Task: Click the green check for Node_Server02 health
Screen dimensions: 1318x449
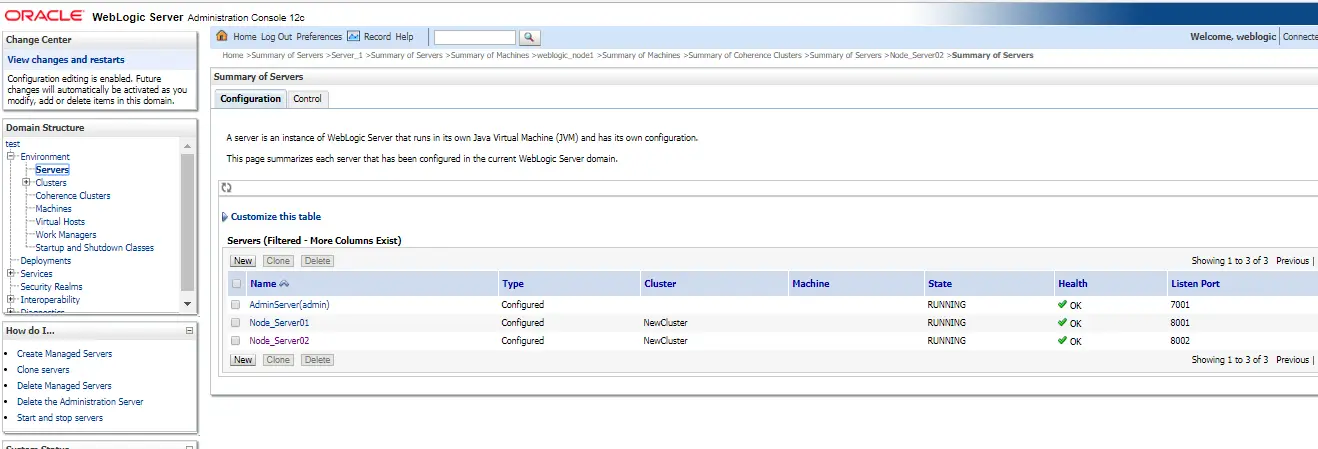Action: [1062, 340]
